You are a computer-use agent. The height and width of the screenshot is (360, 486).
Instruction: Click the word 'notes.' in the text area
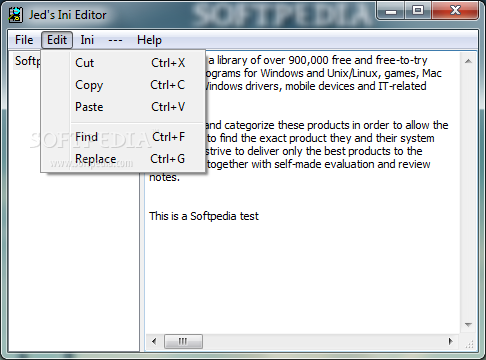(164, 177)
